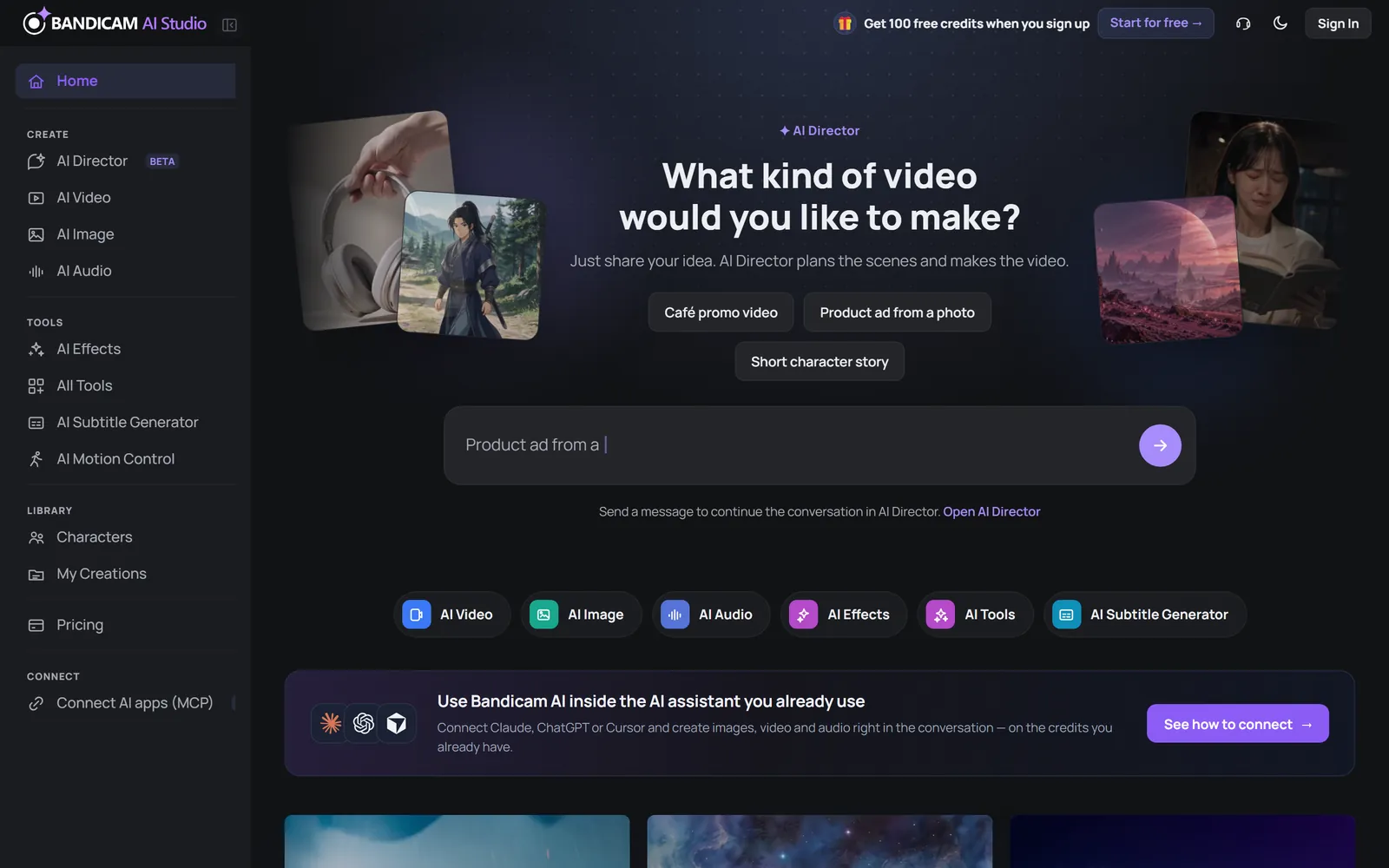This screenshot has height=868, width=1389.
Task: Open the AI Tools quick chip
Action: coord(975,615)
